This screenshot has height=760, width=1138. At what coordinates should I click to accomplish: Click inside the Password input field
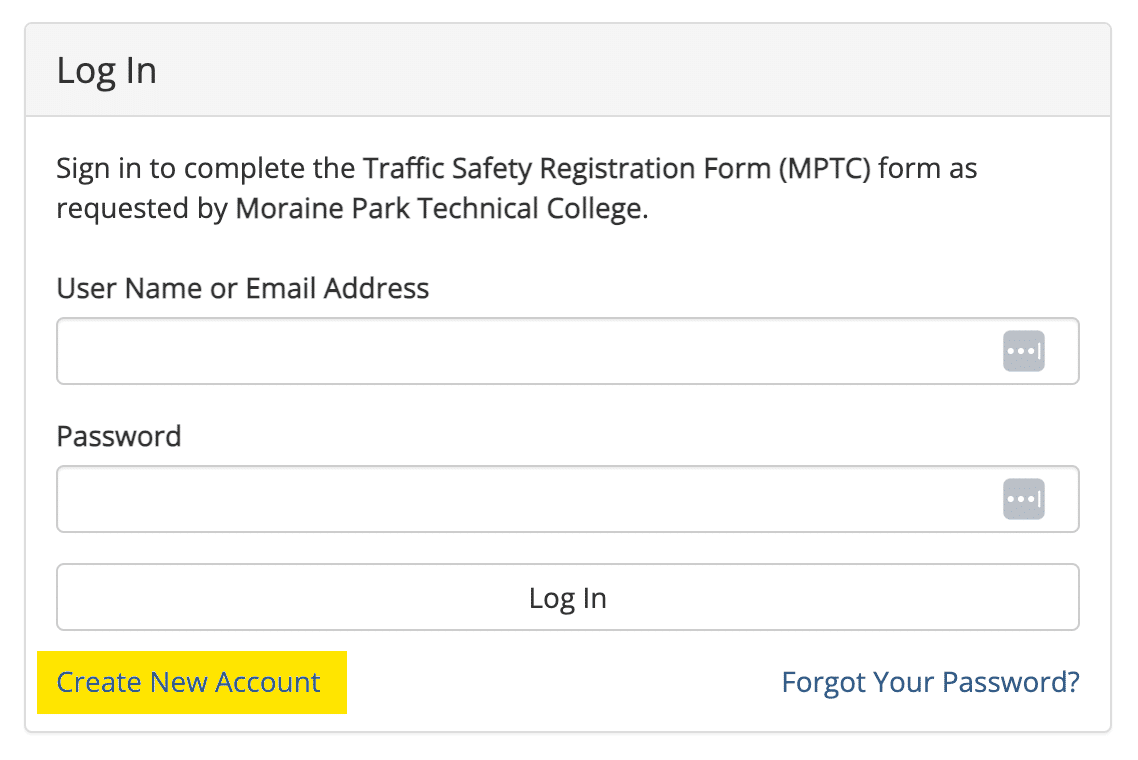click(x=520, y=499)
